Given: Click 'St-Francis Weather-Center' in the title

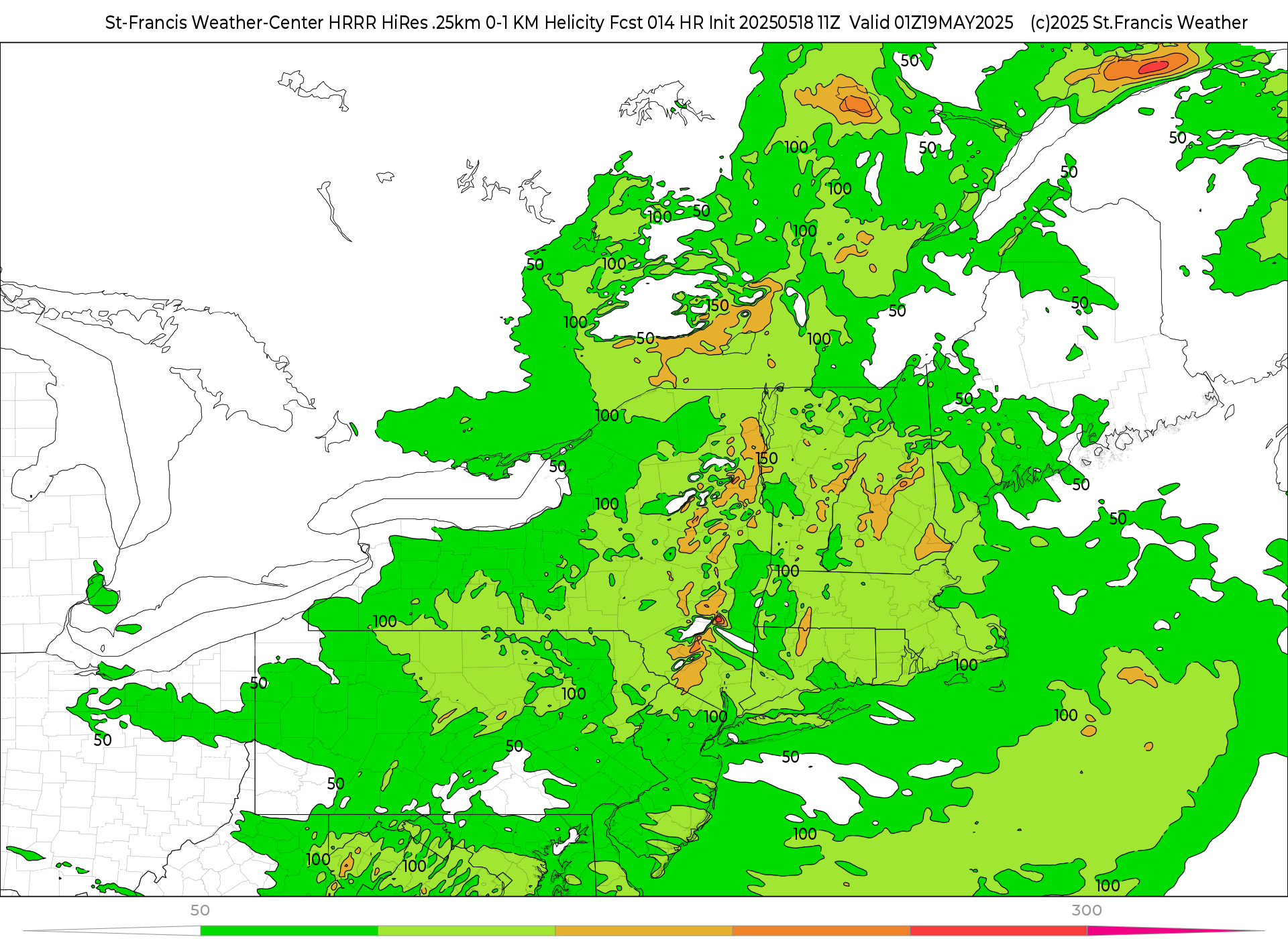Looking at the screenshot, I should click(215, 23).
